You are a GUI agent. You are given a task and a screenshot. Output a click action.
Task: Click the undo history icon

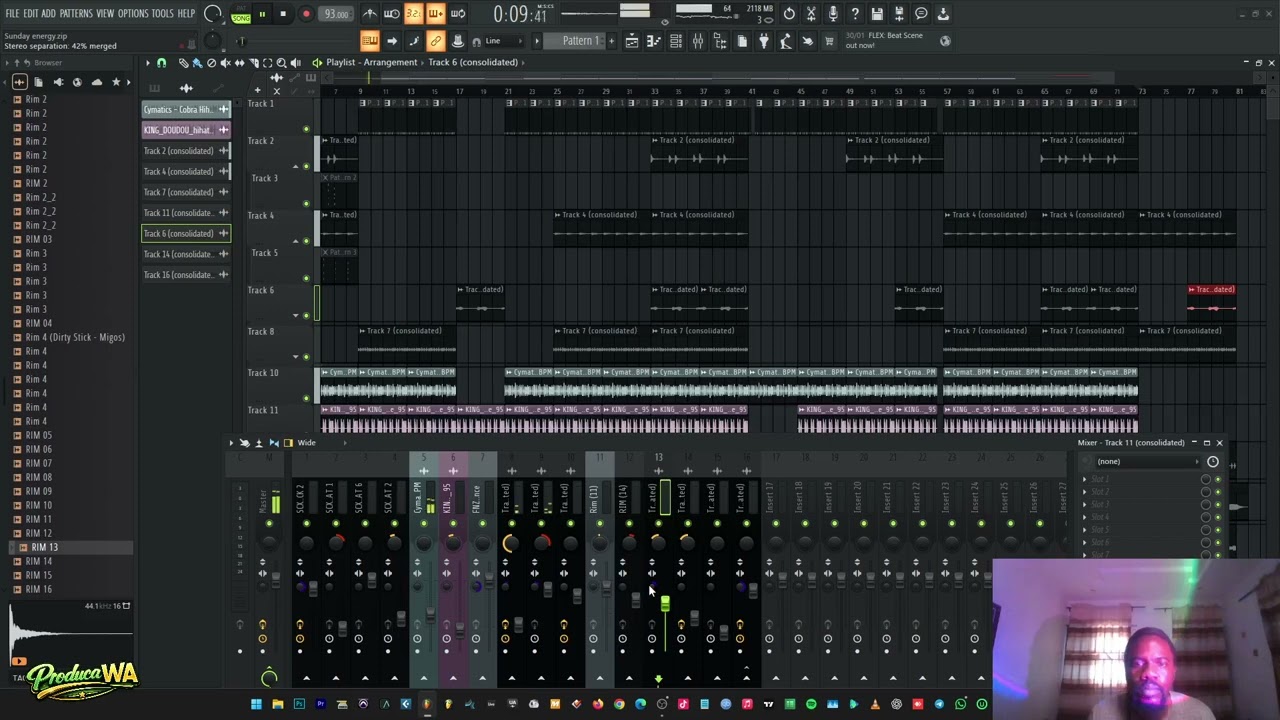point(789,14)
